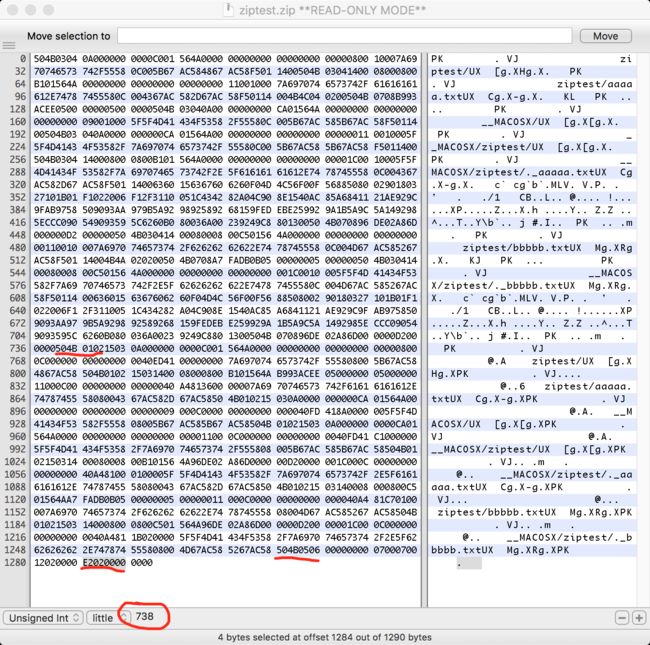Click ASCII text __MACOSX/UX on line 160

(x=516, y=122)
